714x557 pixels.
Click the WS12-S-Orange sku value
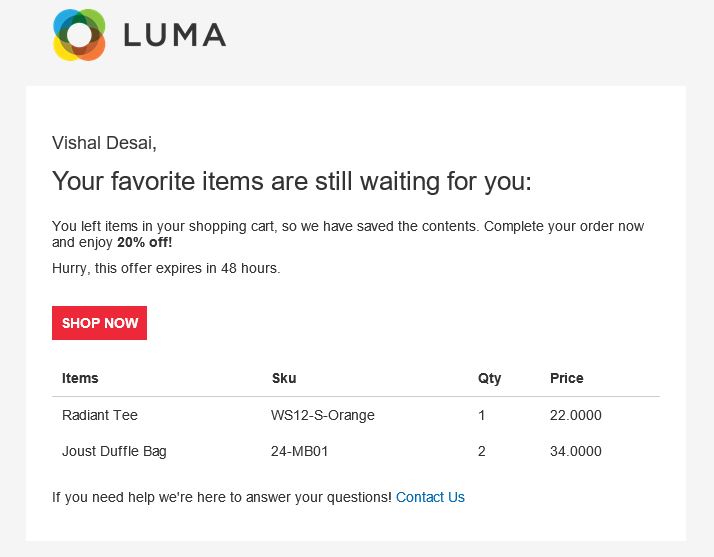tap(322, 415)
